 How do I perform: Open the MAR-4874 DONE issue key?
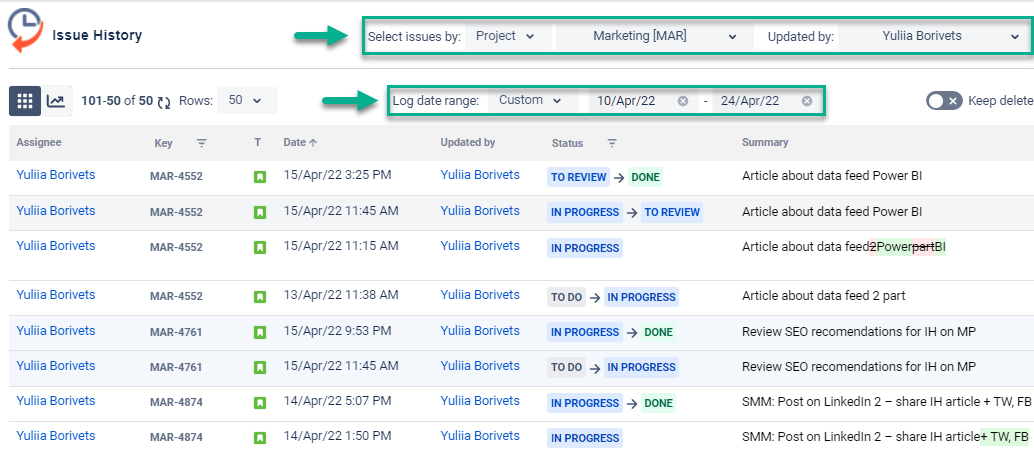(176, 402)
